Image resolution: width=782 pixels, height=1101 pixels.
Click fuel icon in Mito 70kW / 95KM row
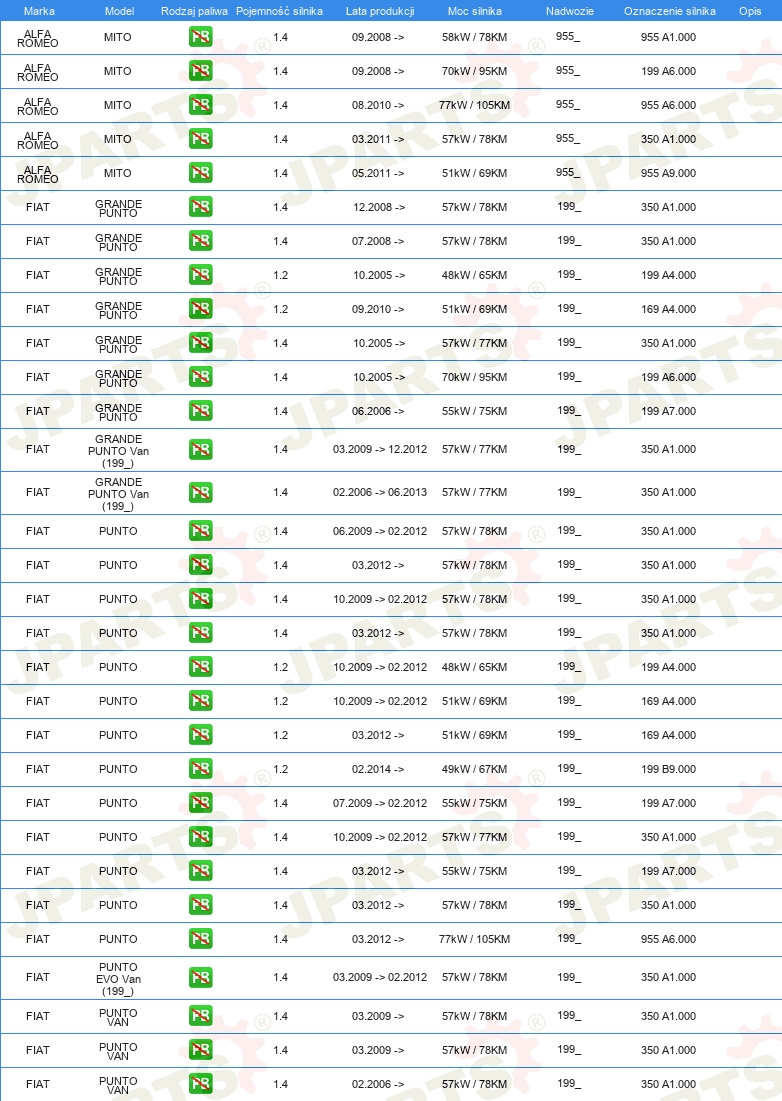click(x=201, y=71)
